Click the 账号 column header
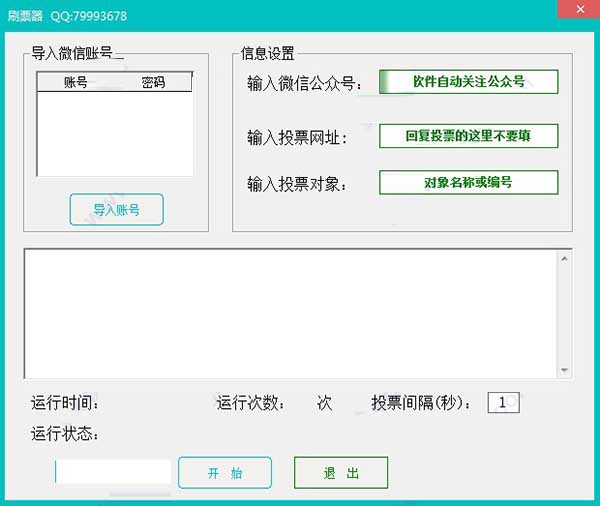 point(75,82)
